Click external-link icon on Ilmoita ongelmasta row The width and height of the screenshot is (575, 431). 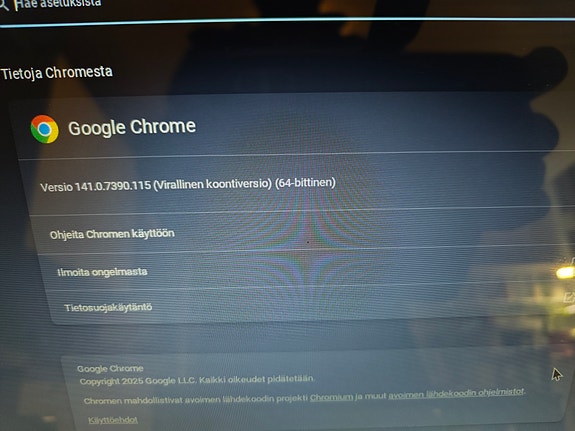tap(572, 261)
